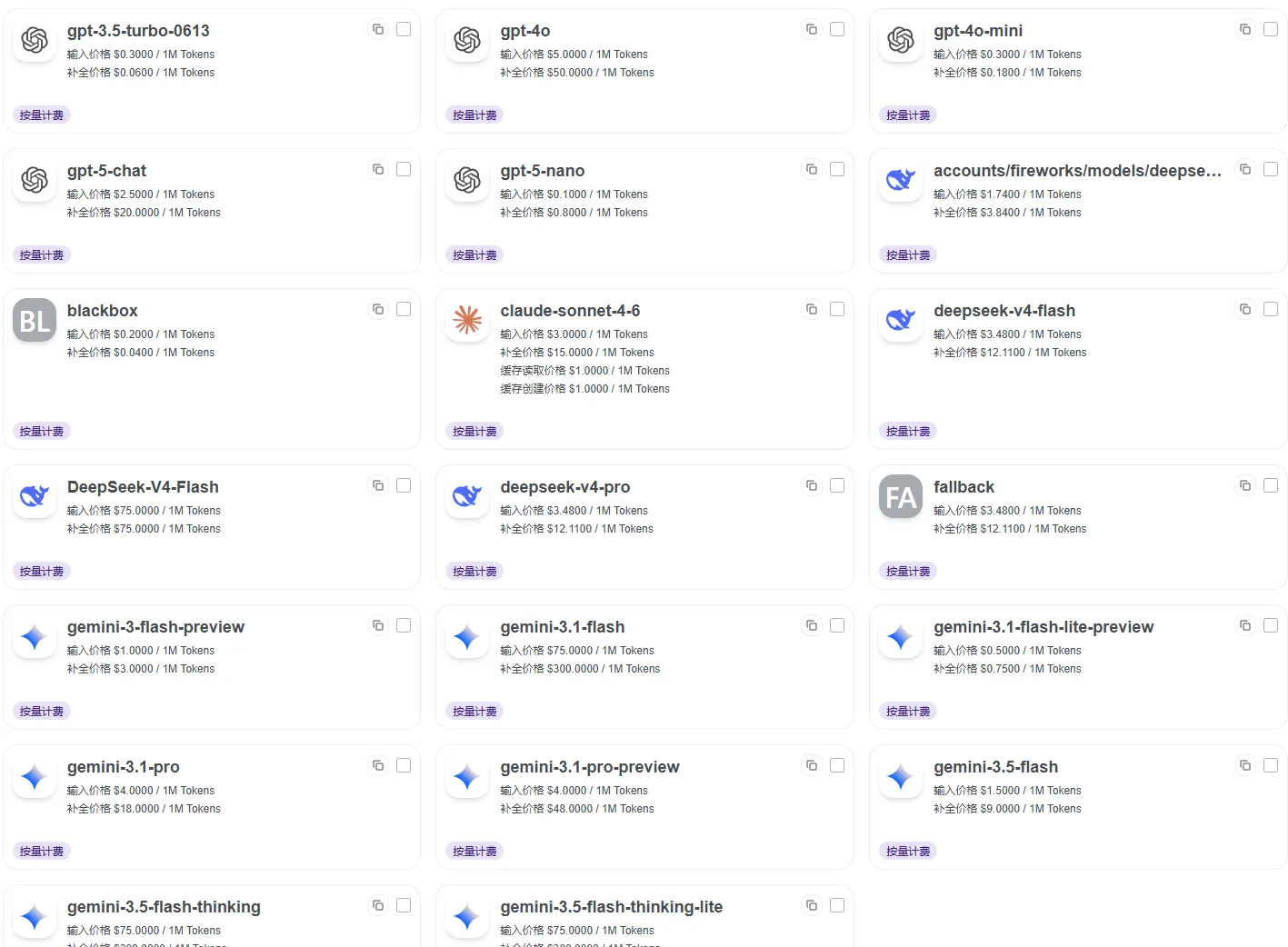Copy the gemini-3.5-flash-thinking model name
The image size is (1288, 947).
click(378, 905)
